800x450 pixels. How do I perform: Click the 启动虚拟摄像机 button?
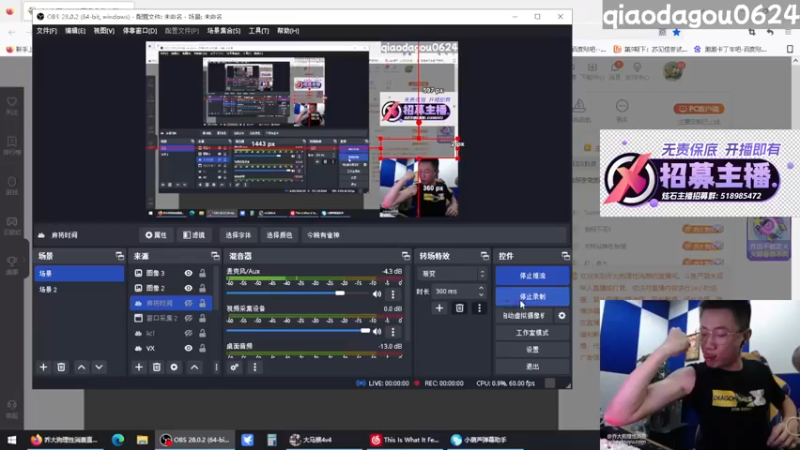pos(524,316)
